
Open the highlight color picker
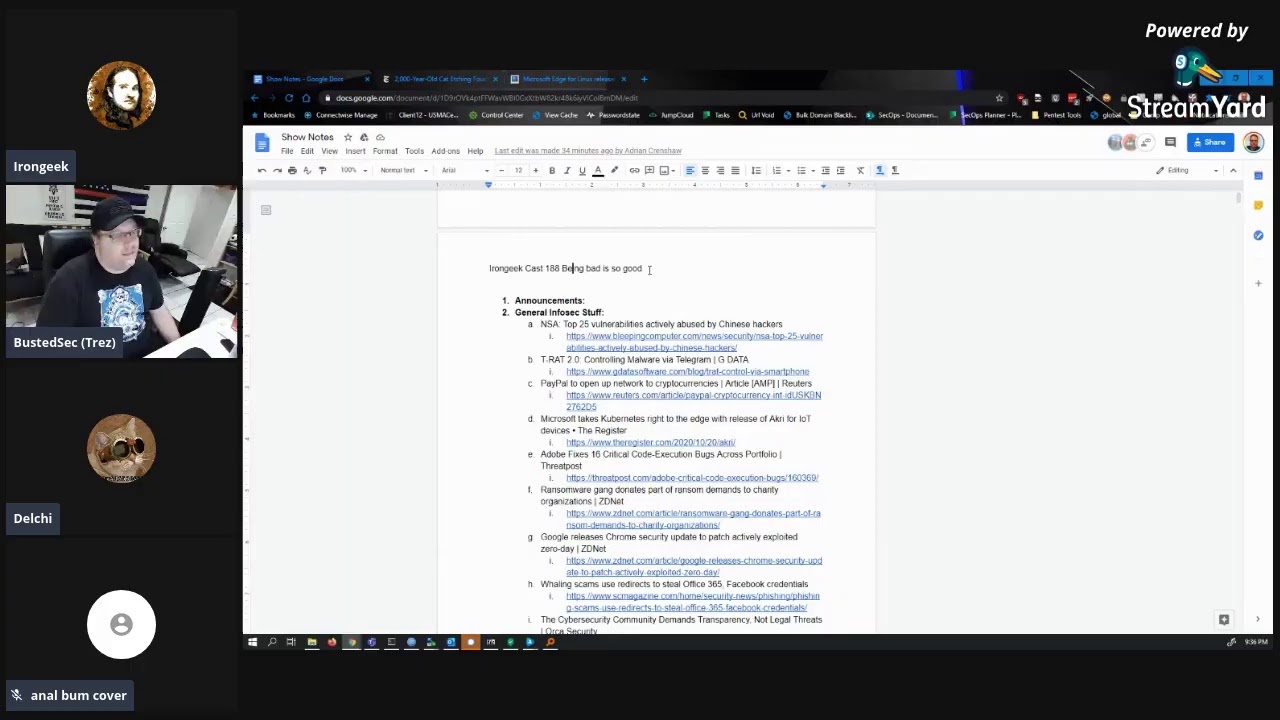[614, 170]
